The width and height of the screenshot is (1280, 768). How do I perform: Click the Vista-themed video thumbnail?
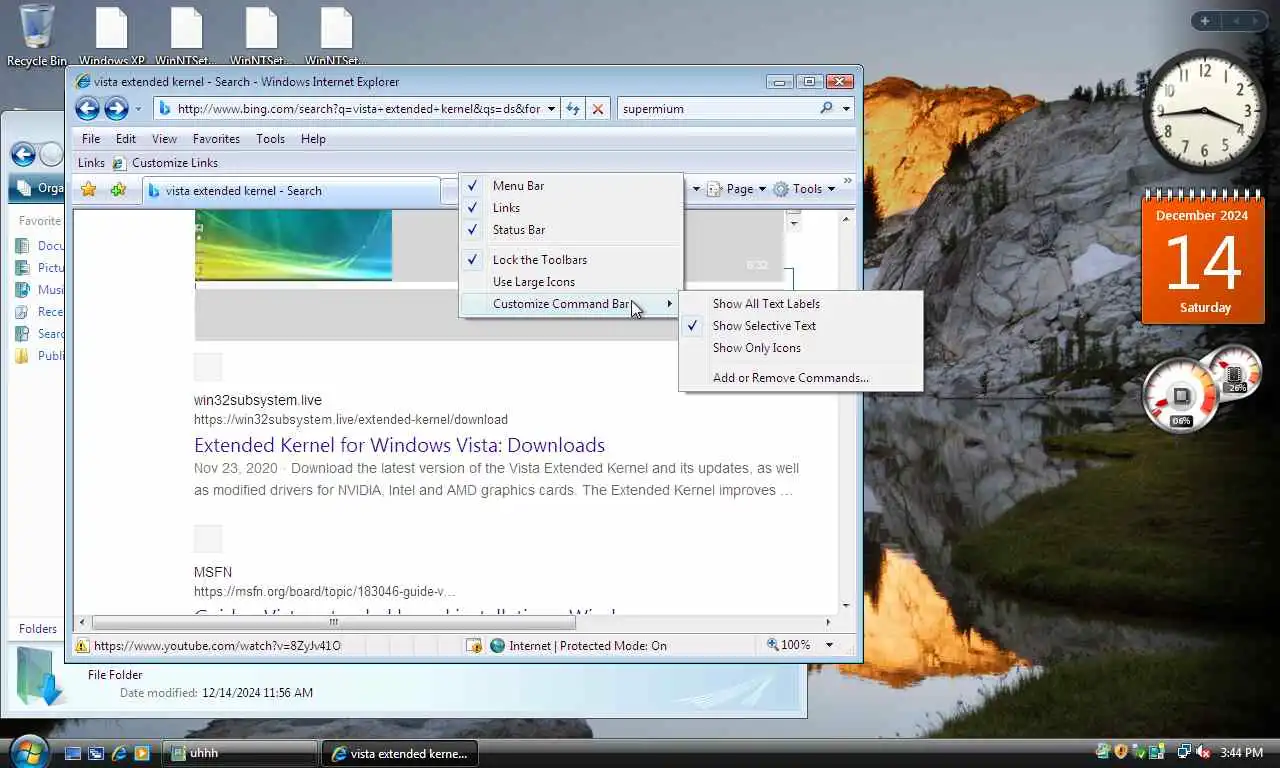pyautogui.click(x=293, y=246)
